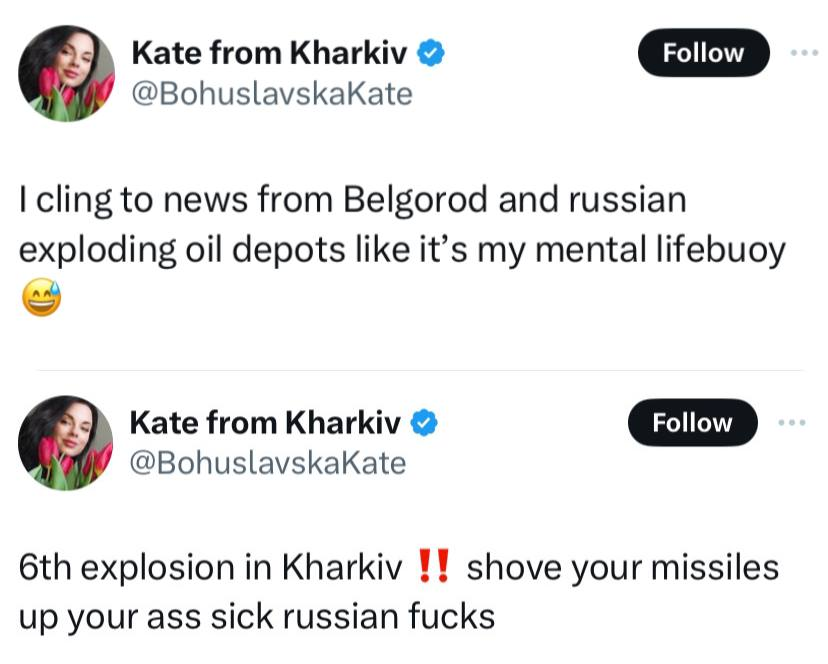The image size is (828, 664).
Task: Click the verified badge on the Belgorod tweet
Action: tap(430, 52)
